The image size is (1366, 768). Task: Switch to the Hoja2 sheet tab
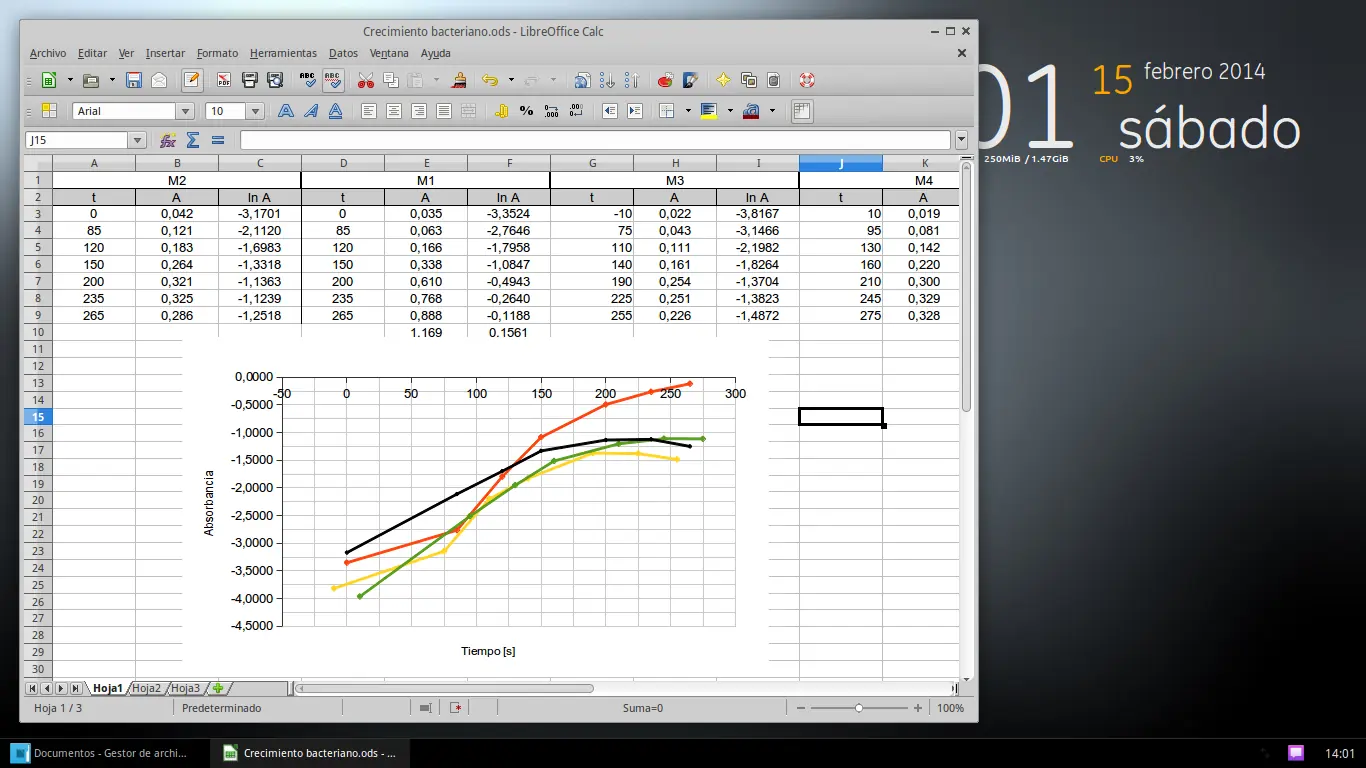(x=146, y=688)
